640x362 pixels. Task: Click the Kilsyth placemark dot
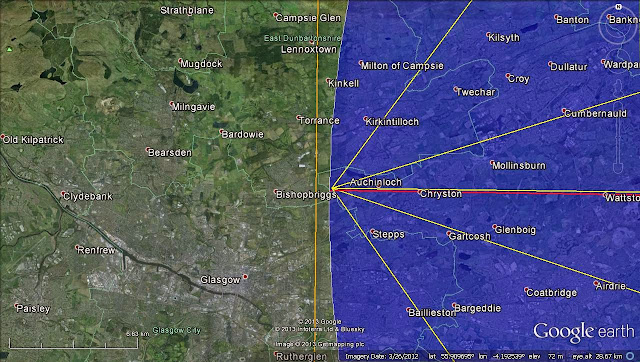[488, 35]
